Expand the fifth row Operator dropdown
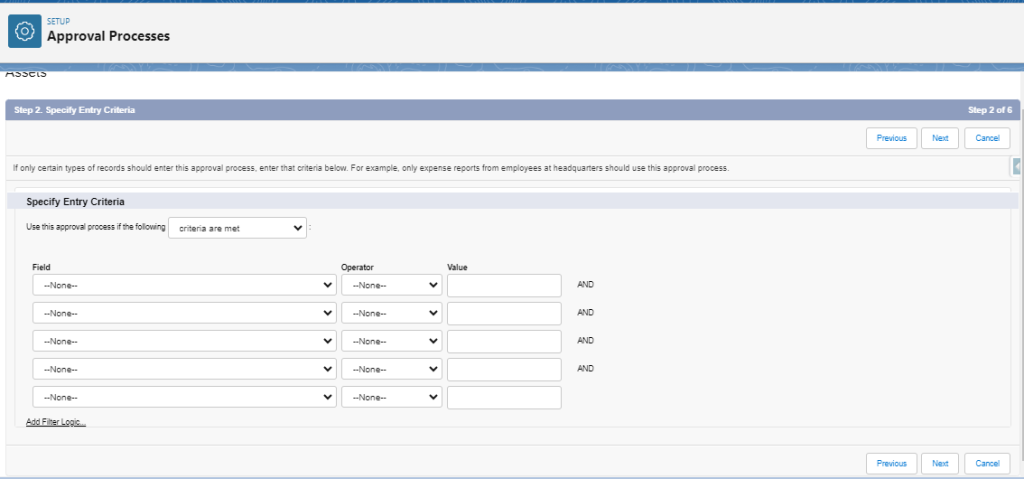This screenshot has width=1024, height=479. [391, 397]
